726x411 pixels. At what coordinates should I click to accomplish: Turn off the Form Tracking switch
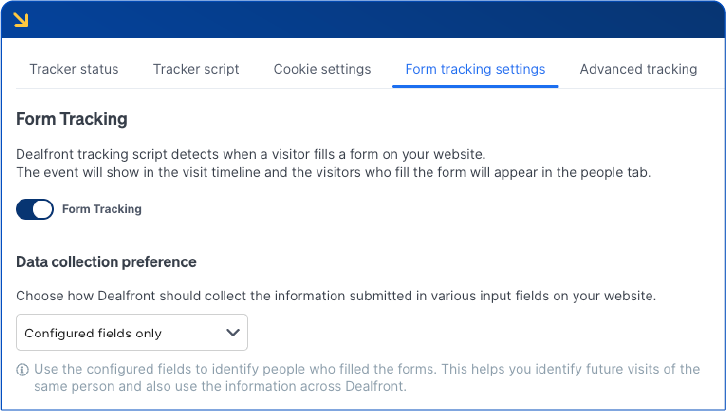(35, 210)
